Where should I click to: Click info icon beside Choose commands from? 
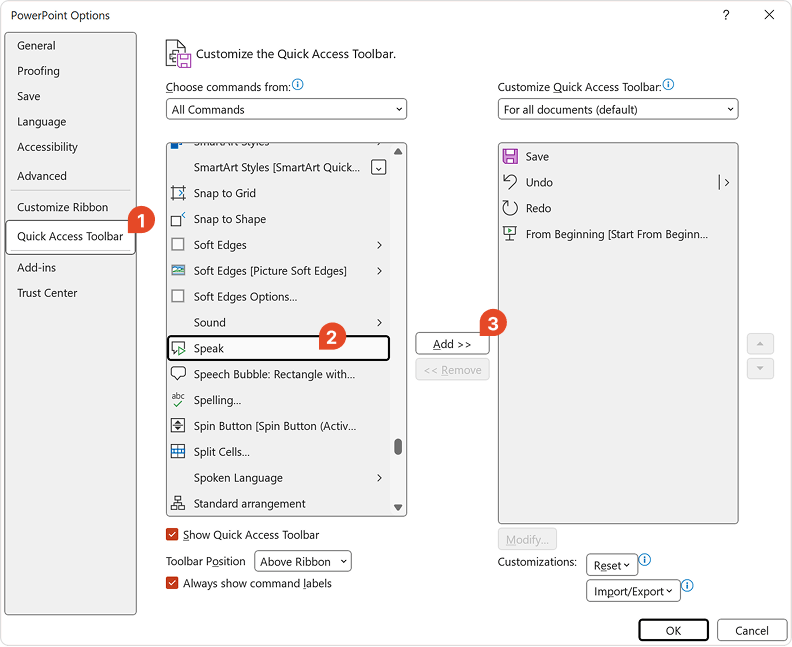pos(298,84)
